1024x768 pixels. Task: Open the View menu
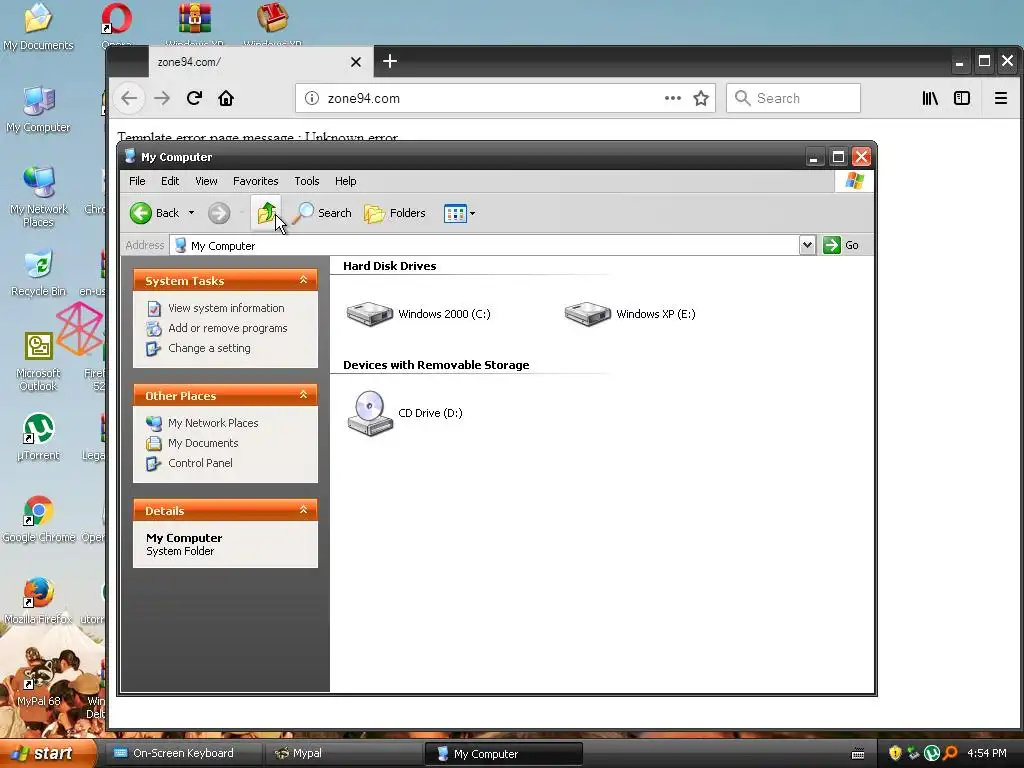(206, 181)
